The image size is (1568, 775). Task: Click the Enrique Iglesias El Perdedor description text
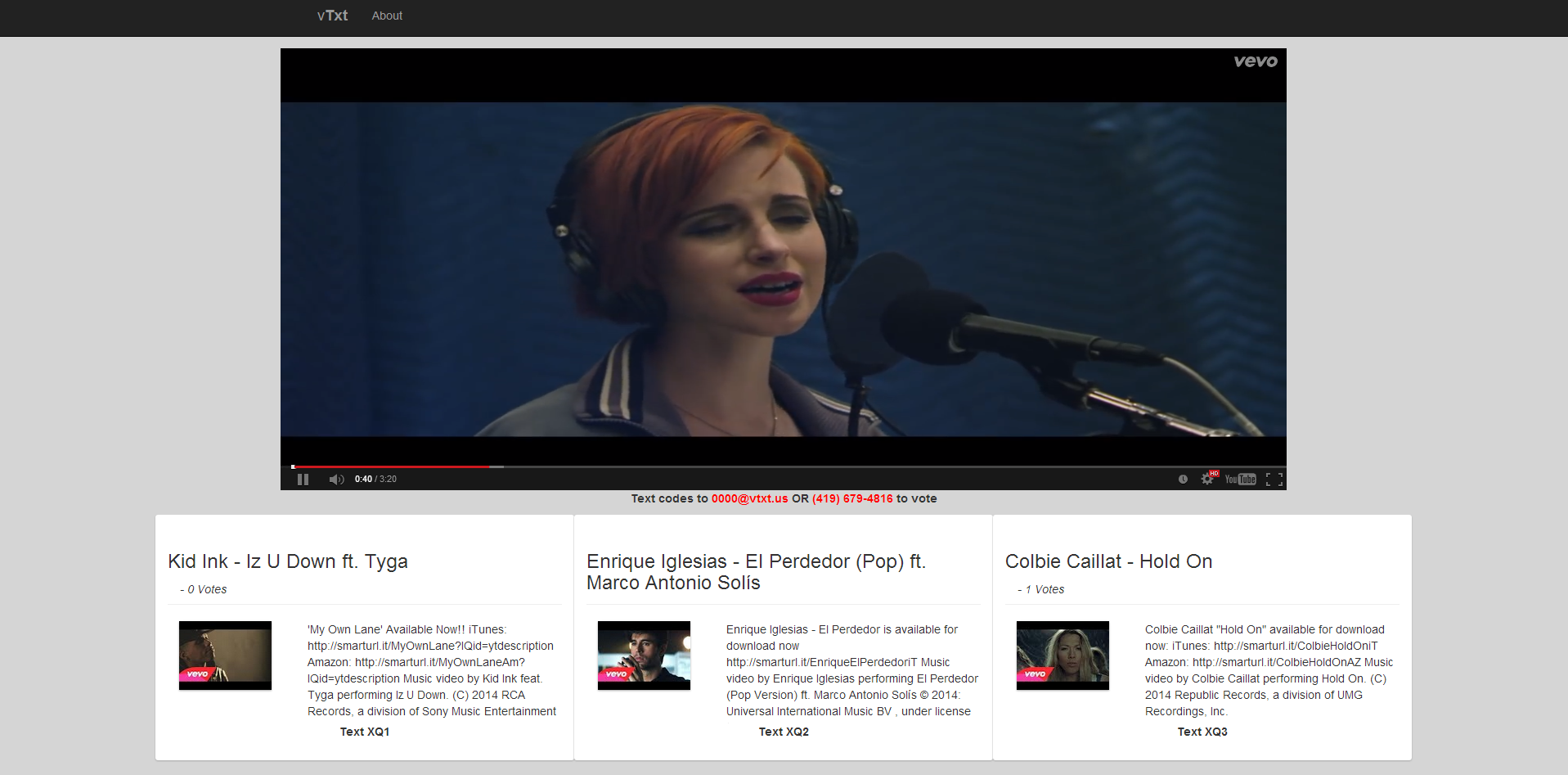[x=852, y=670]
